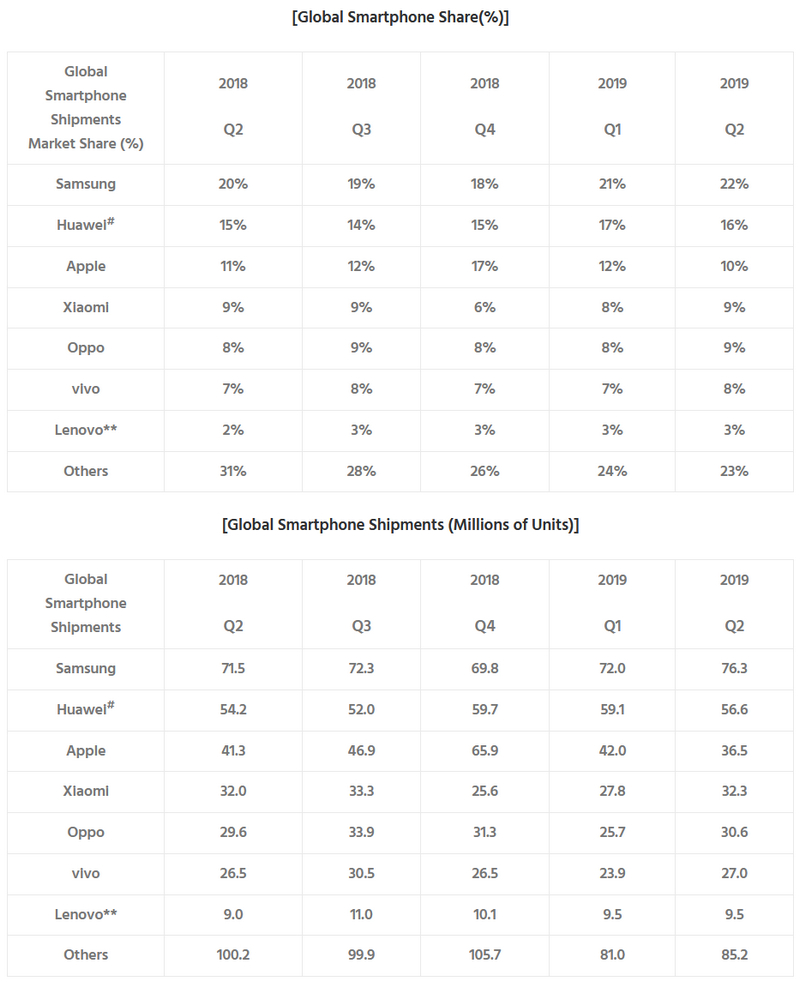Click Samsung's 22% share cell for 2019 Q2
Viewport: 800px width, 982px height.
click(734, 184)
